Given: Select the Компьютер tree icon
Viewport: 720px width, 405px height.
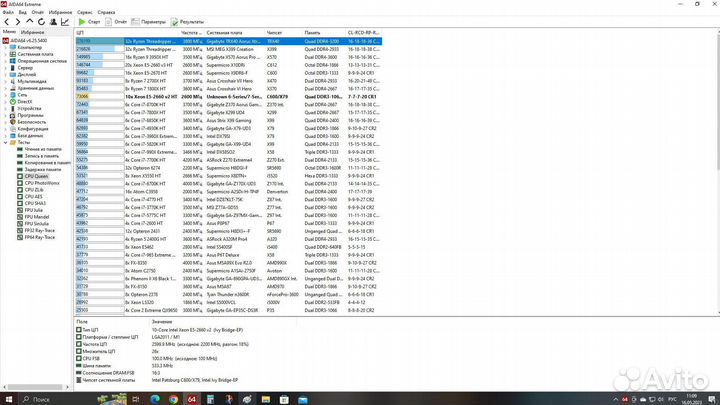Looking at the screenshot, I should point(13,47).
